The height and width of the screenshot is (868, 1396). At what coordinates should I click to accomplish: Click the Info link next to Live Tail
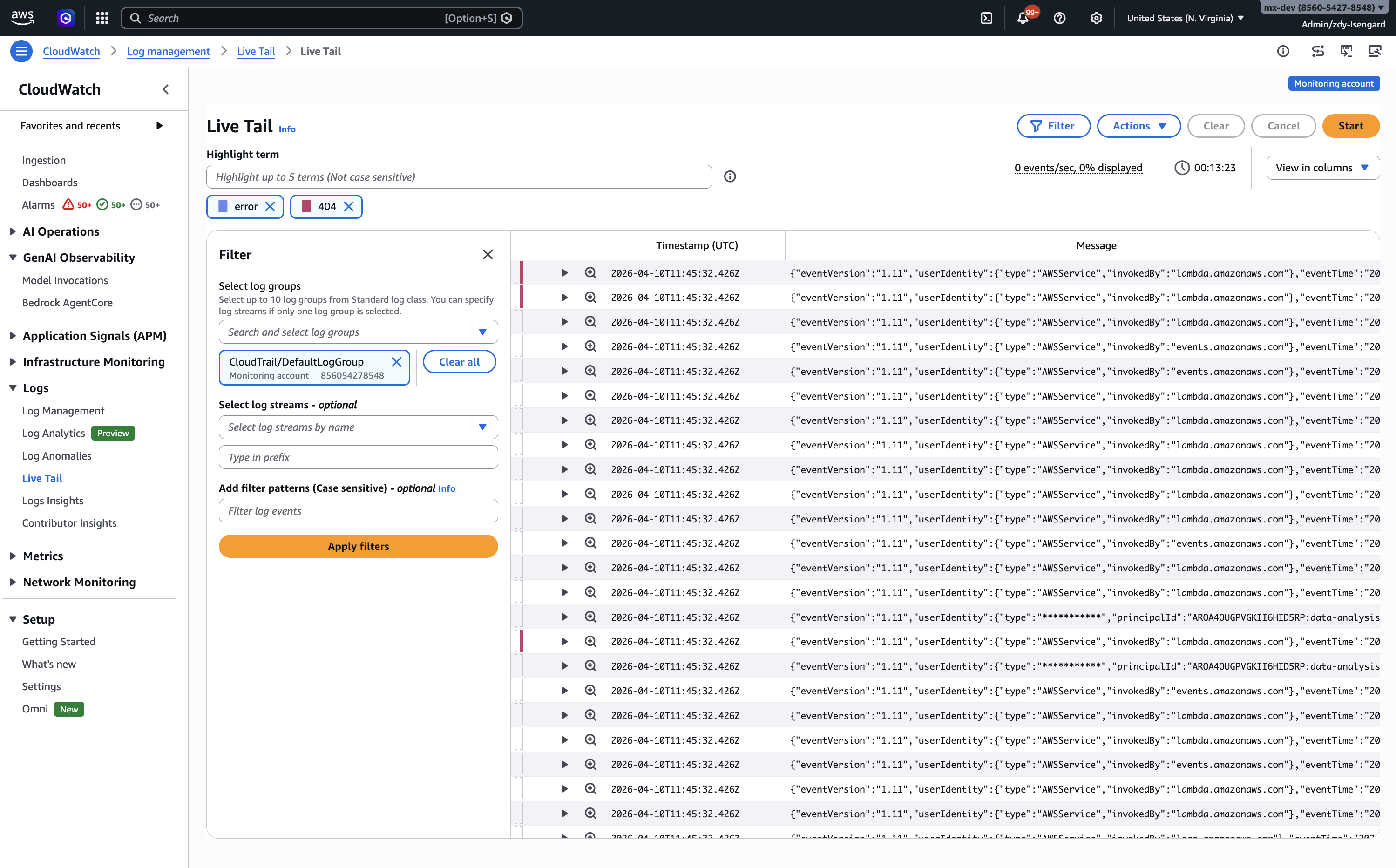287,129
